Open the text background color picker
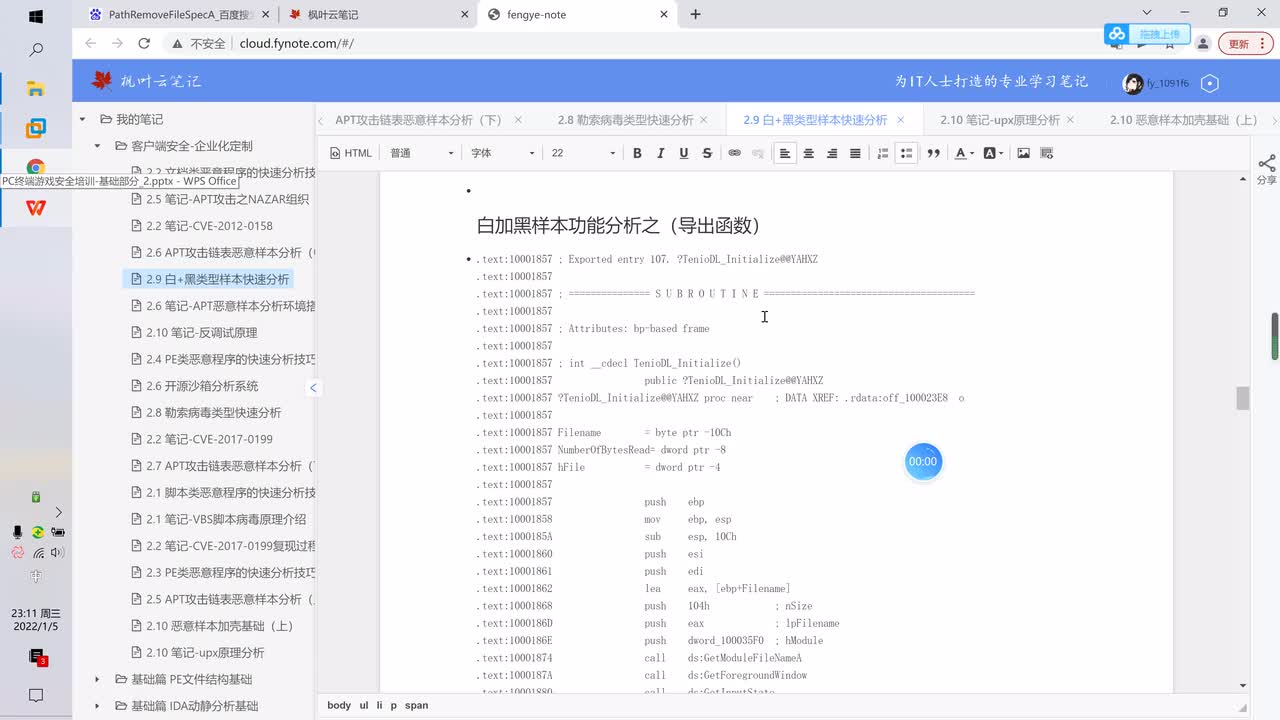Screen dimensions: 1280x720 click(x=992, y=153)
